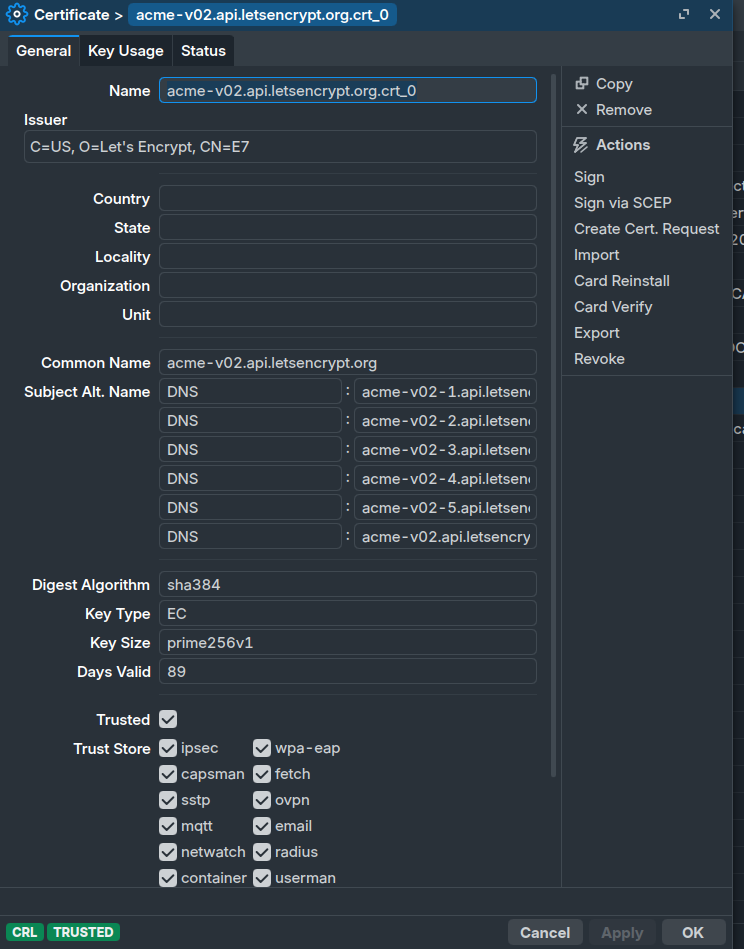Open DNS type for acme-v02-5 alt name
Screen dimensions: 744x949
pyautogui.click(x=250, y=508)
